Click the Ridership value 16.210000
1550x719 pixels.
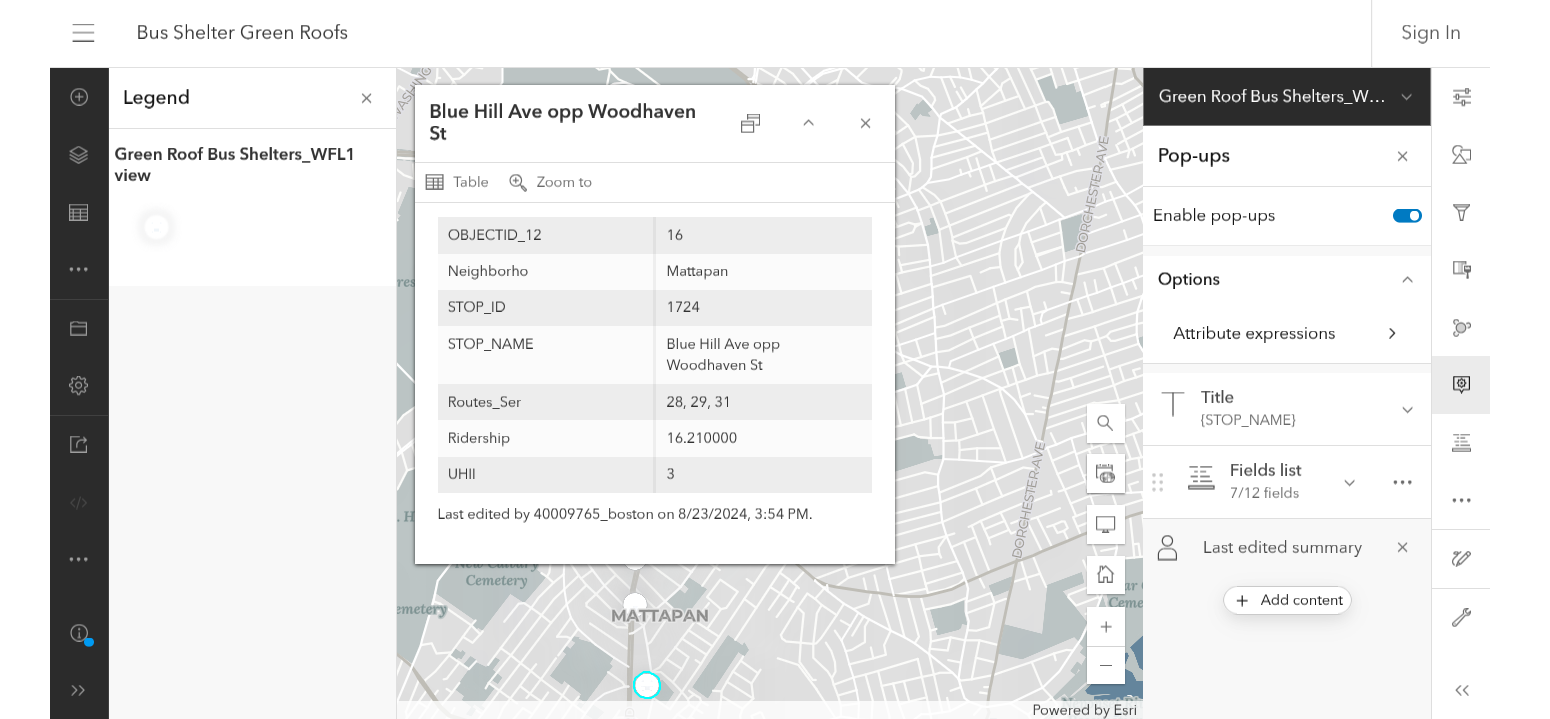coord(701,438)
